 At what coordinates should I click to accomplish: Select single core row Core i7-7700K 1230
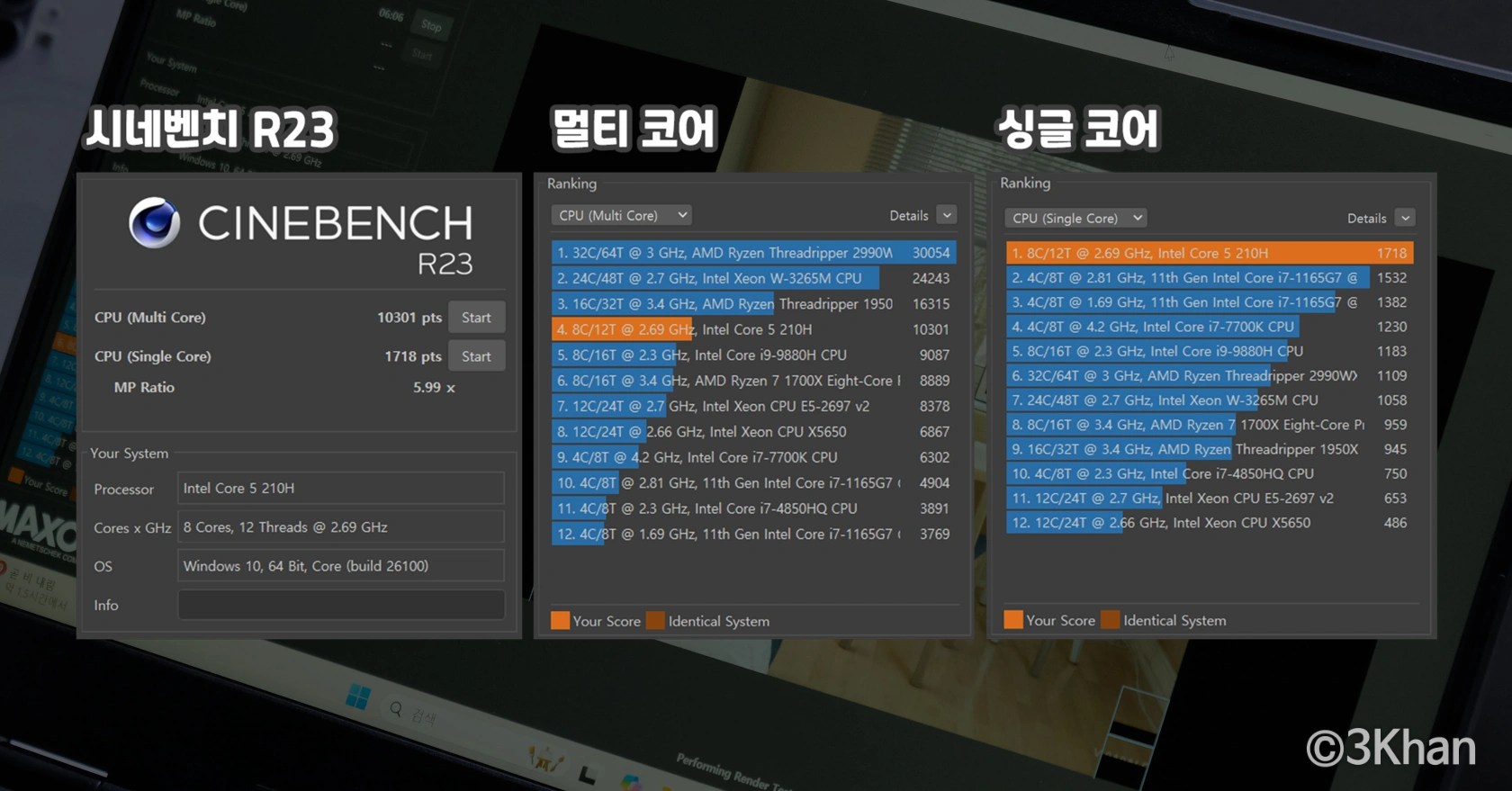(x=1210, y=327)
